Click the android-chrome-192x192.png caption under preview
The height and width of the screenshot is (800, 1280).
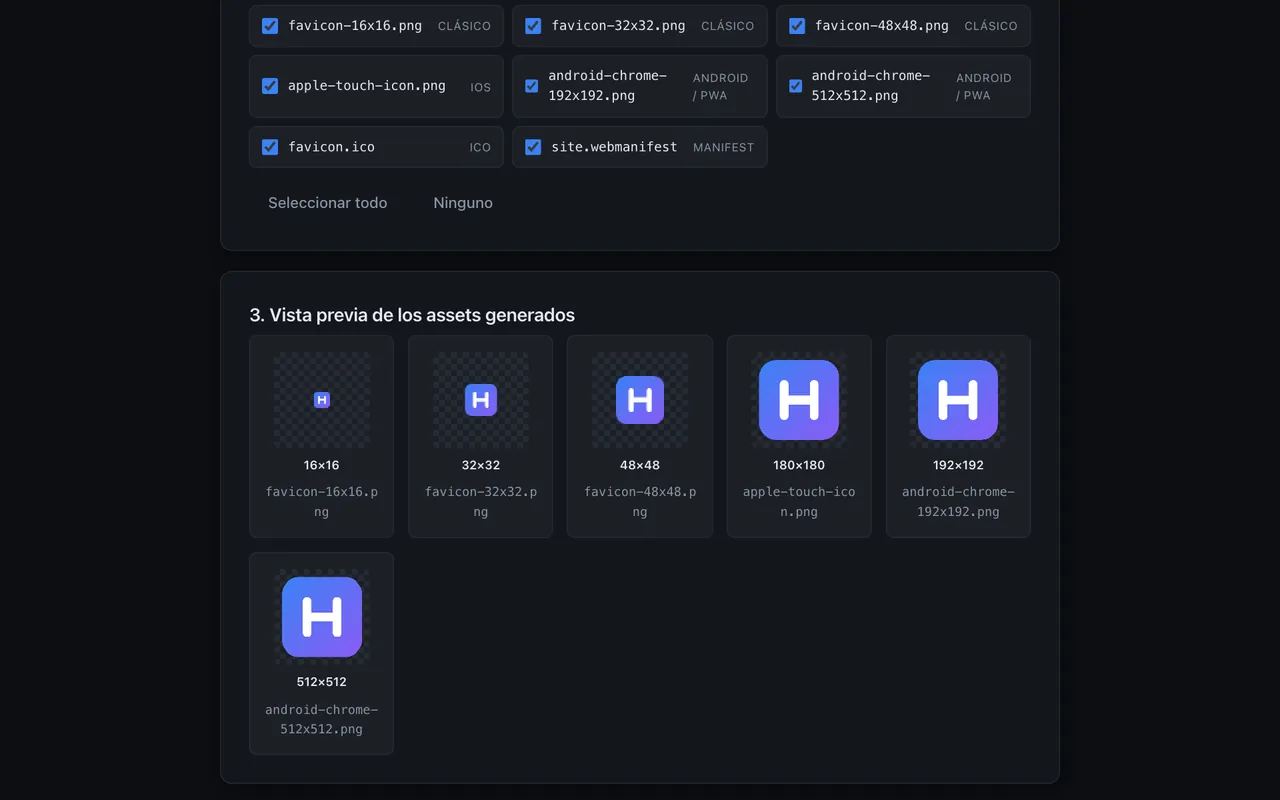(958, 502)
